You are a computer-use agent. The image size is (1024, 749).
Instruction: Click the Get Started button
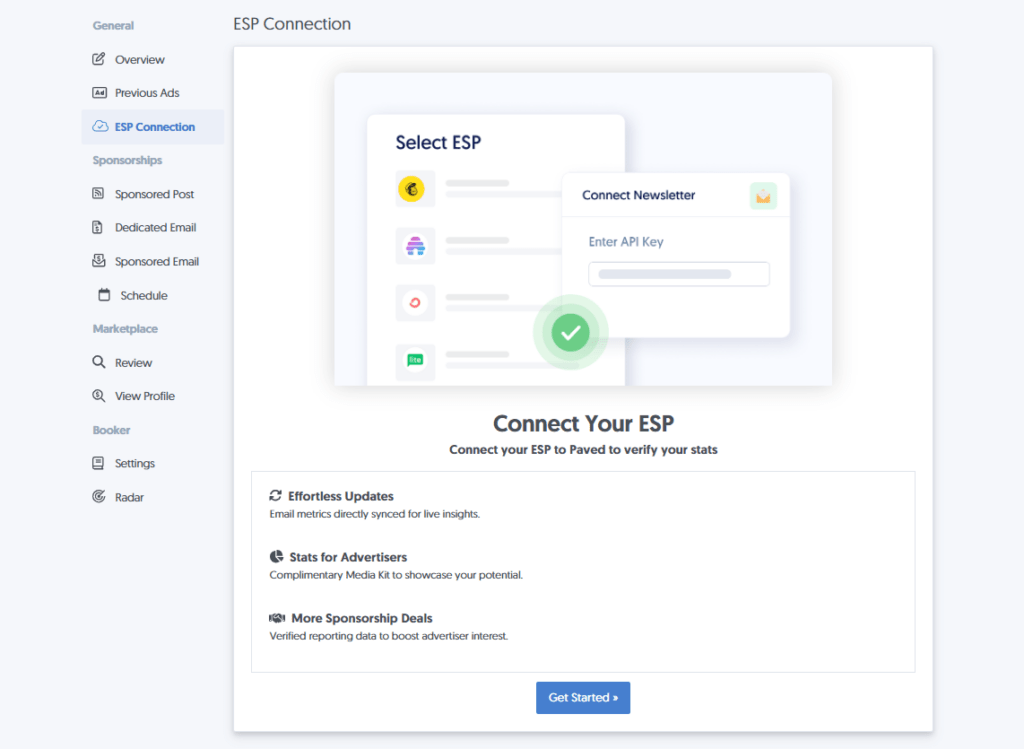583,697
